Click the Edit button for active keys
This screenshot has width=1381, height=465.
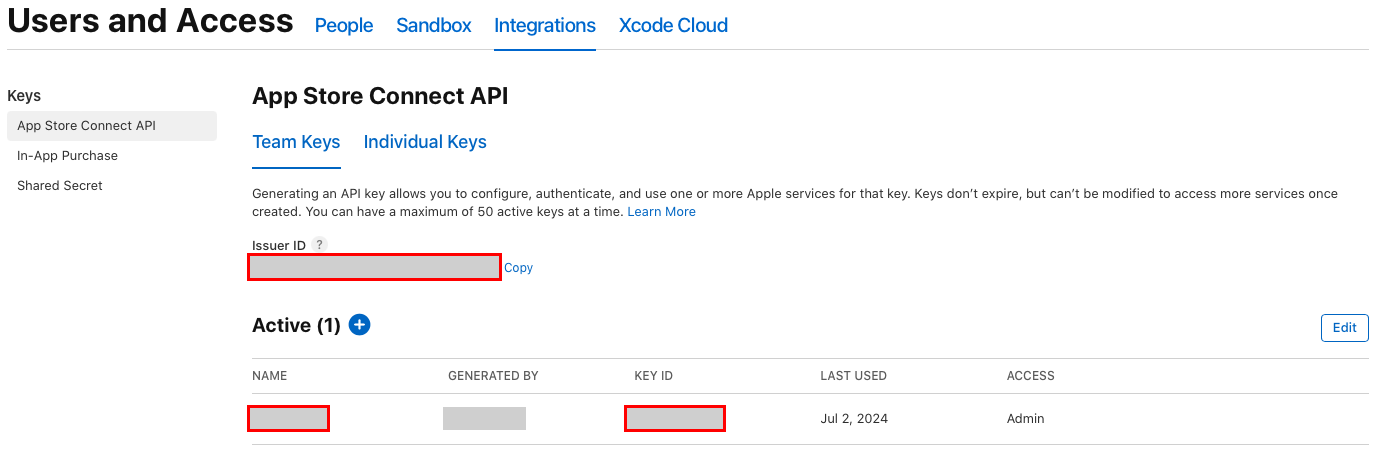point(1344,328)
